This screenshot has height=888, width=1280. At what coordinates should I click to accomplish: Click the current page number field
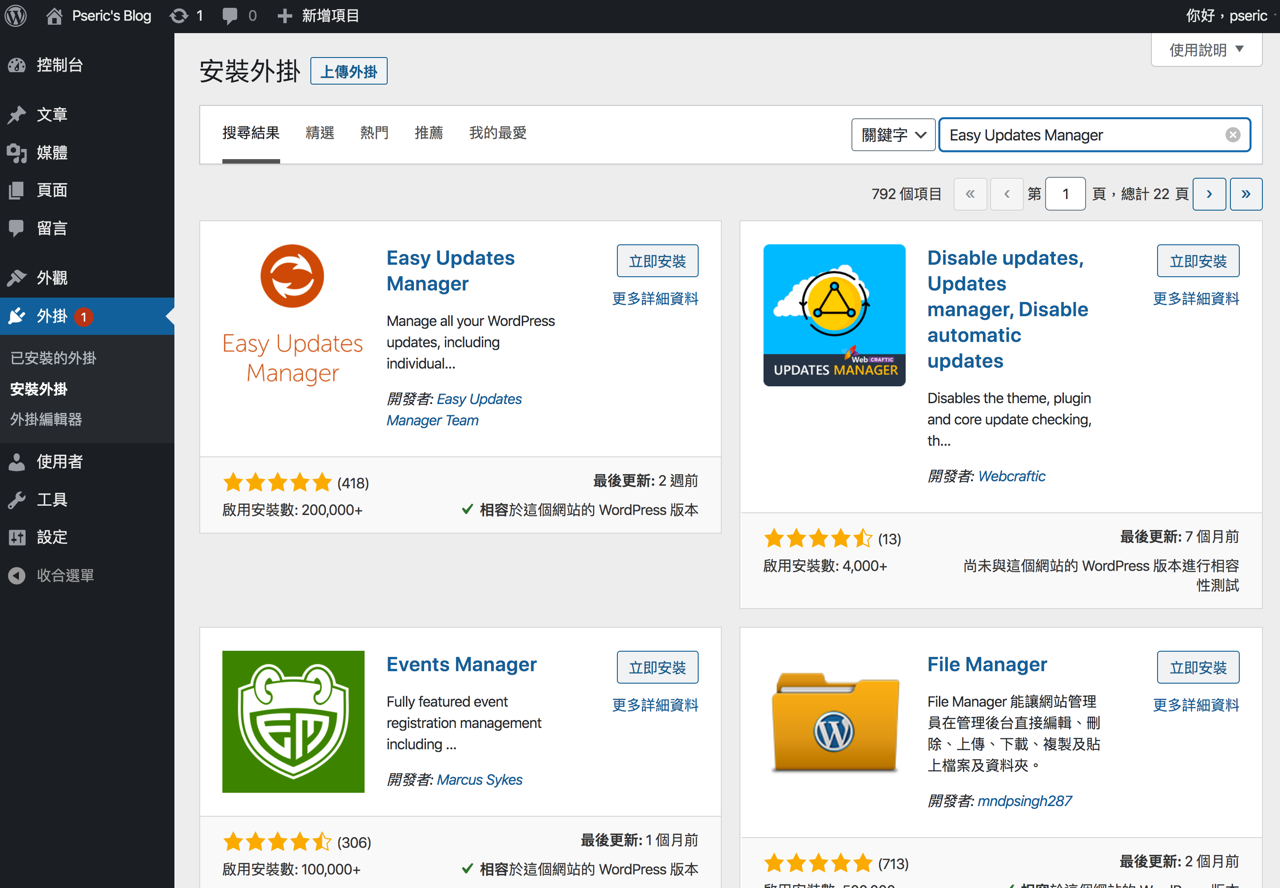coord(1066,194)
